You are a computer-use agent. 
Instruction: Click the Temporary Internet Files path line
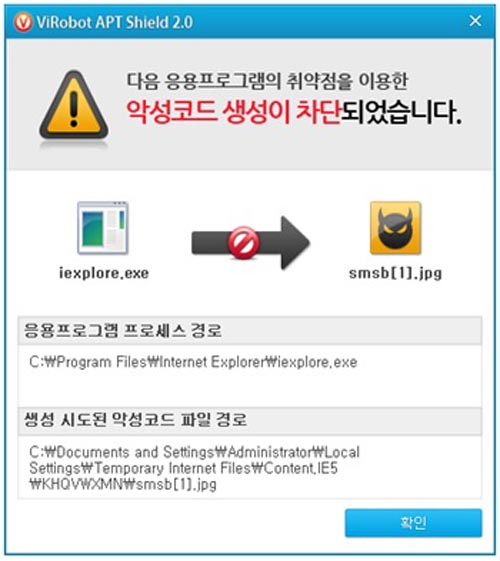coord(183,468)
